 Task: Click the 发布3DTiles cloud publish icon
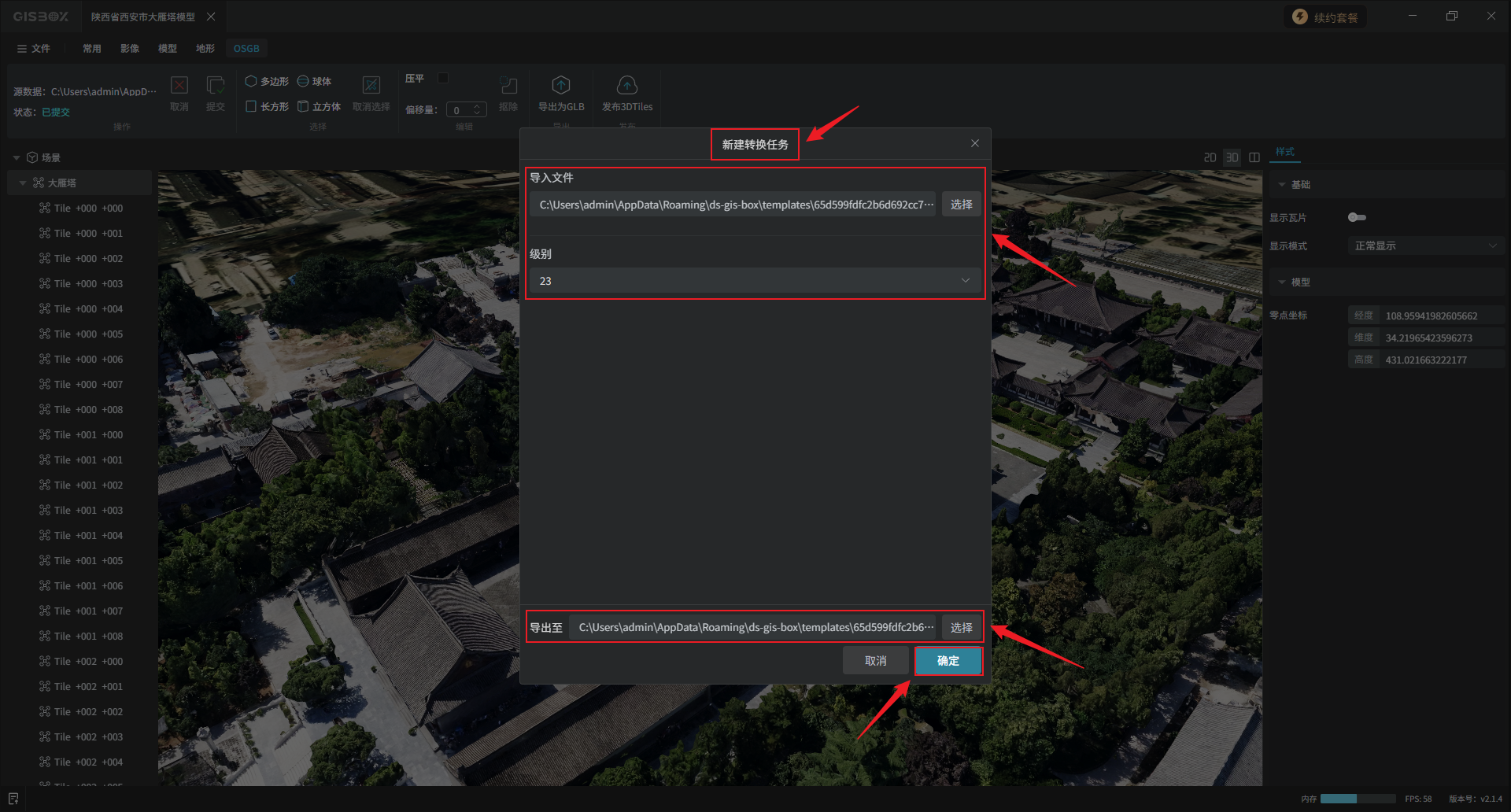point(626,85)
